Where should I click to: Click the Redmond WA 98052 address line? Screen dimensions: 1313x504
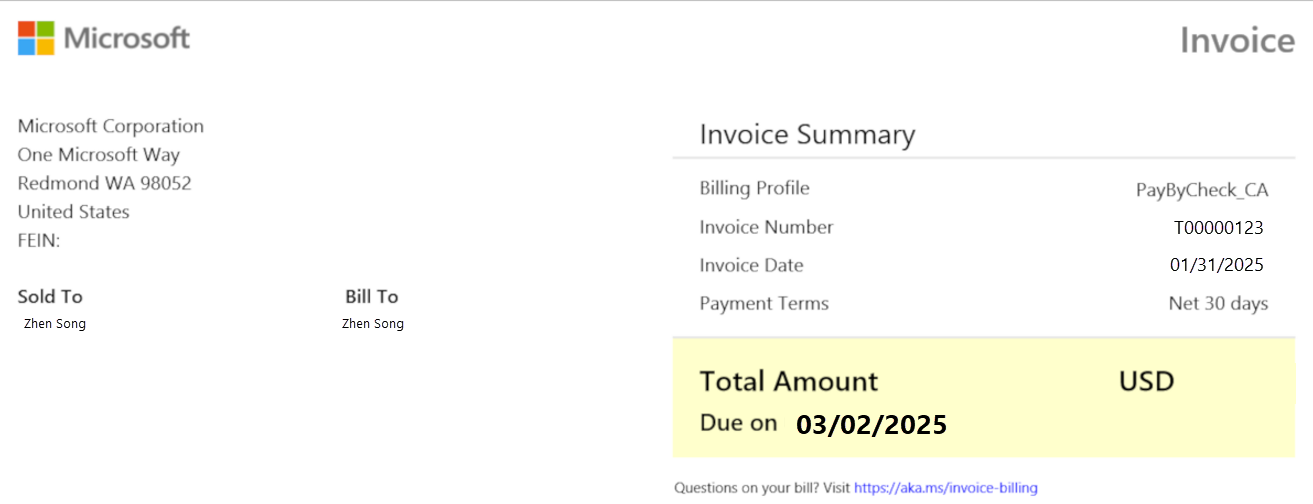coord(105,184)
